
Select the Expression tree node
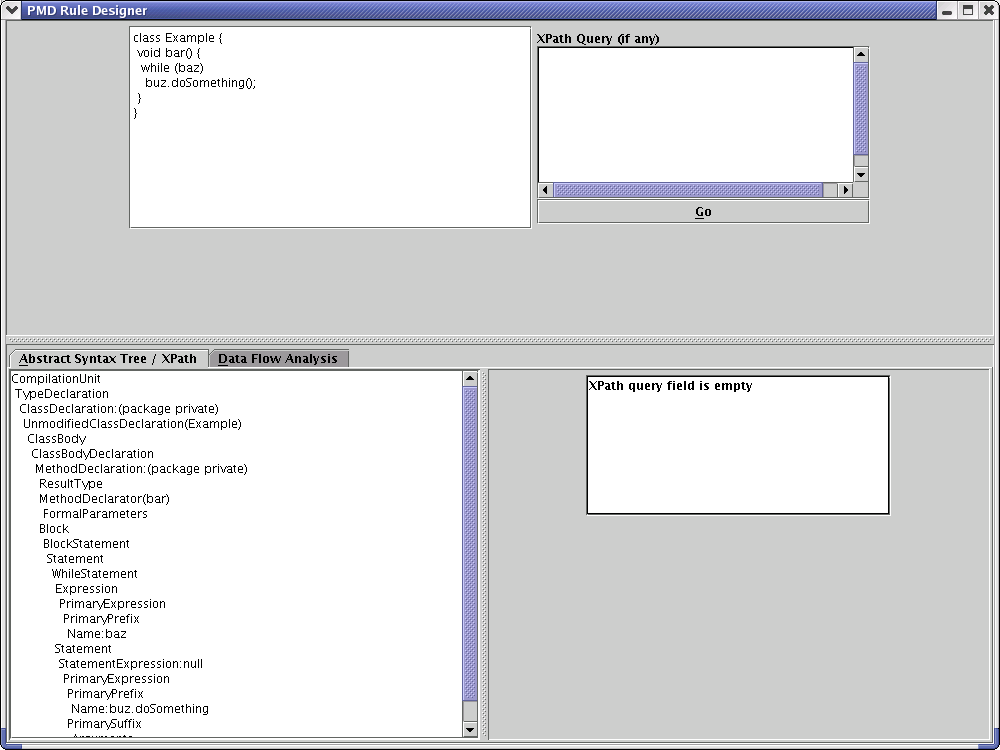tap(86, 589)
